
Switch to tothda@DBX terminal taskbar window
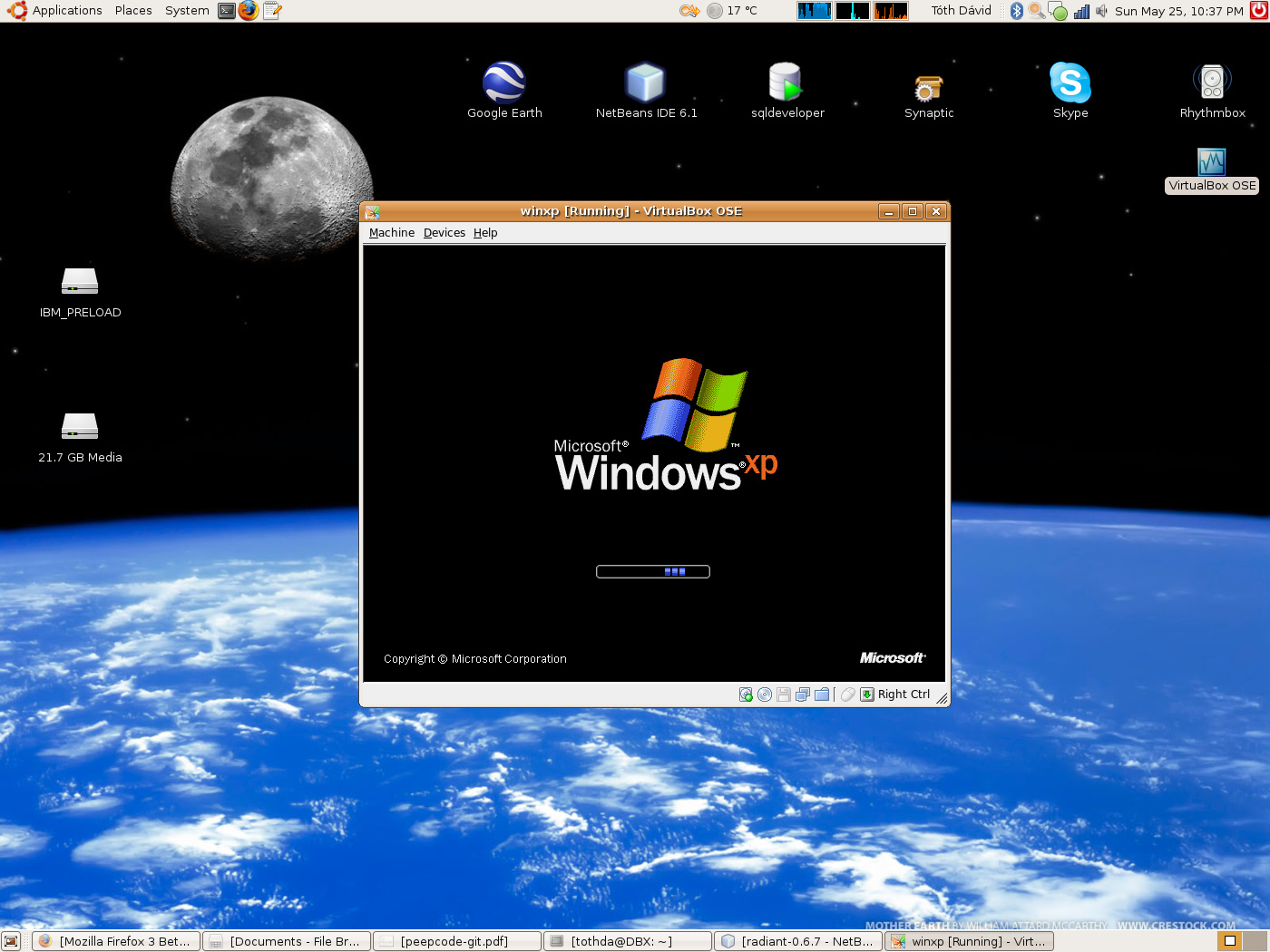click(628, 941)
